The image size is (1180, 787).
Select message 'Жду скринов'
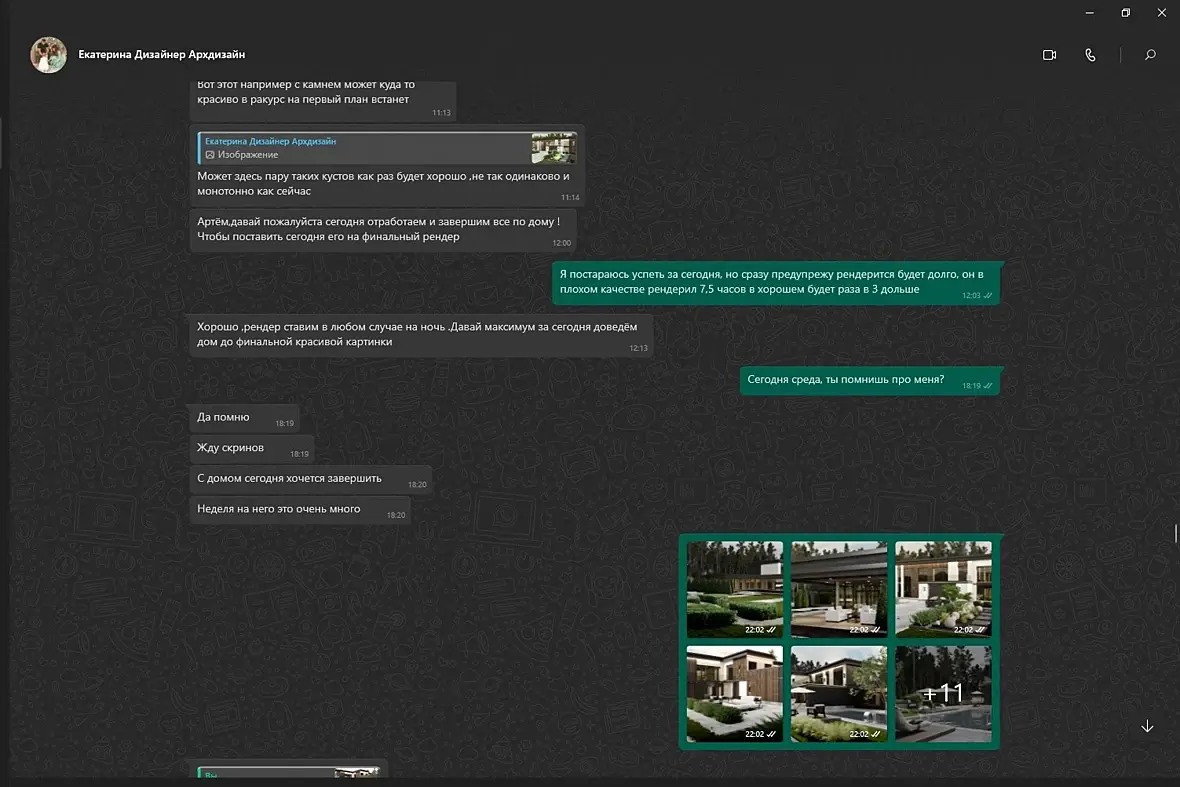[x=252, y=449]
